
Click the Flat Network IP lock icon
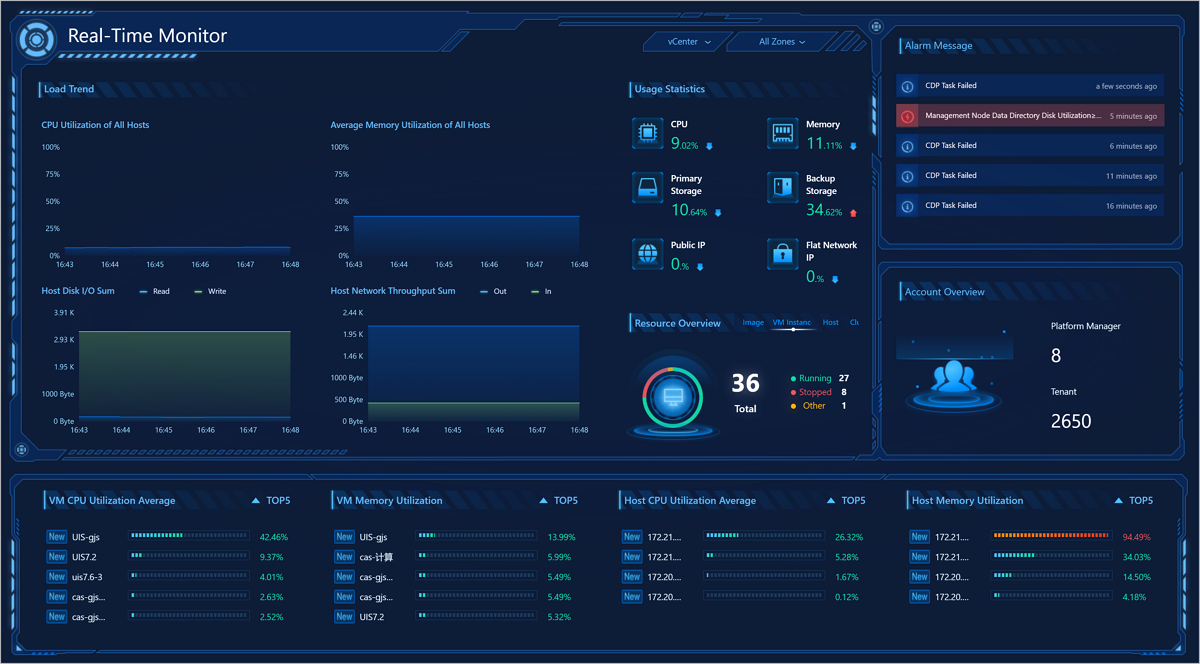click(783, 254)
